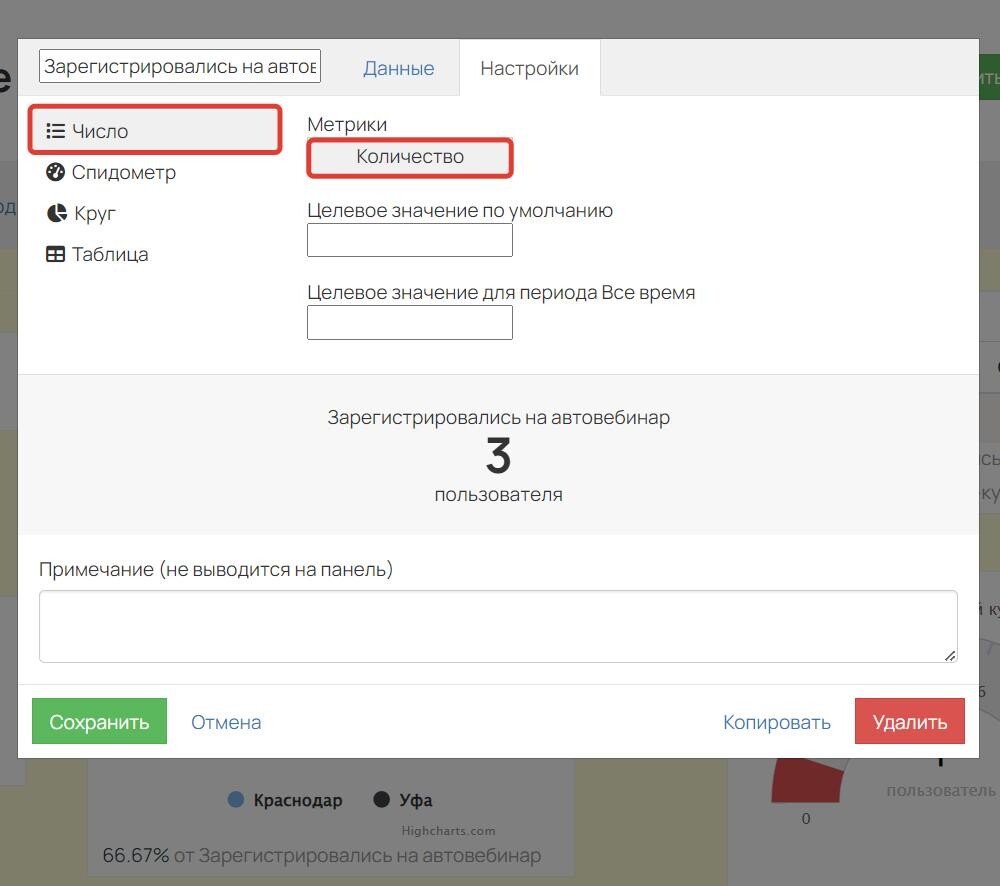1000x886 pixels.
Task: Delete the widget with Удалить button
Action: [x=909, y=721]
